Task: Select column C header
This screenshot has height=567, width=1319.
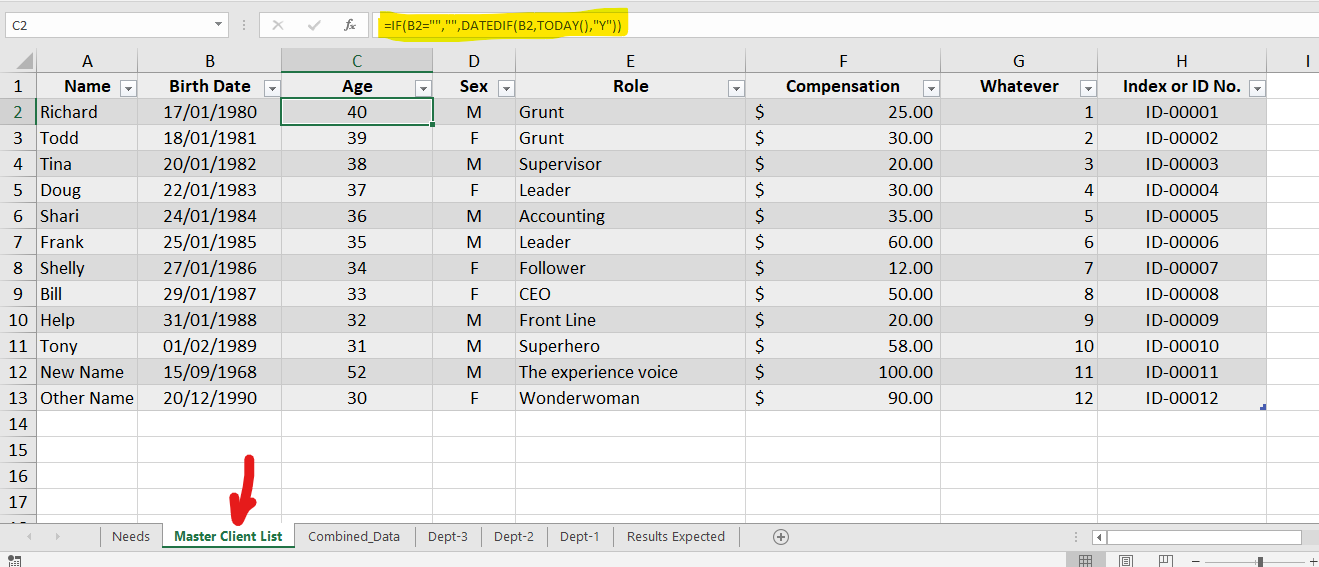Action: tap(357, 61)
